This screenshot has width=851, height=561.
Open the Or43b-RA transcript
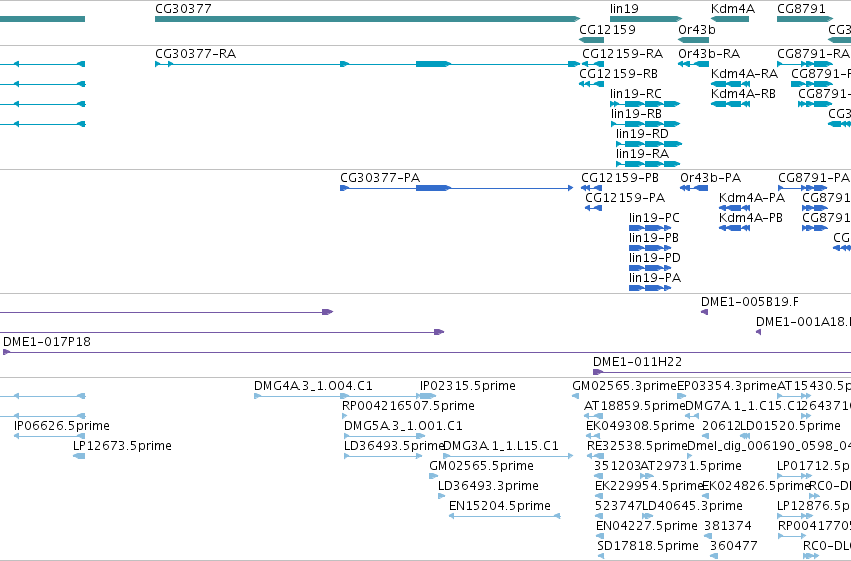tap(709, 54)
